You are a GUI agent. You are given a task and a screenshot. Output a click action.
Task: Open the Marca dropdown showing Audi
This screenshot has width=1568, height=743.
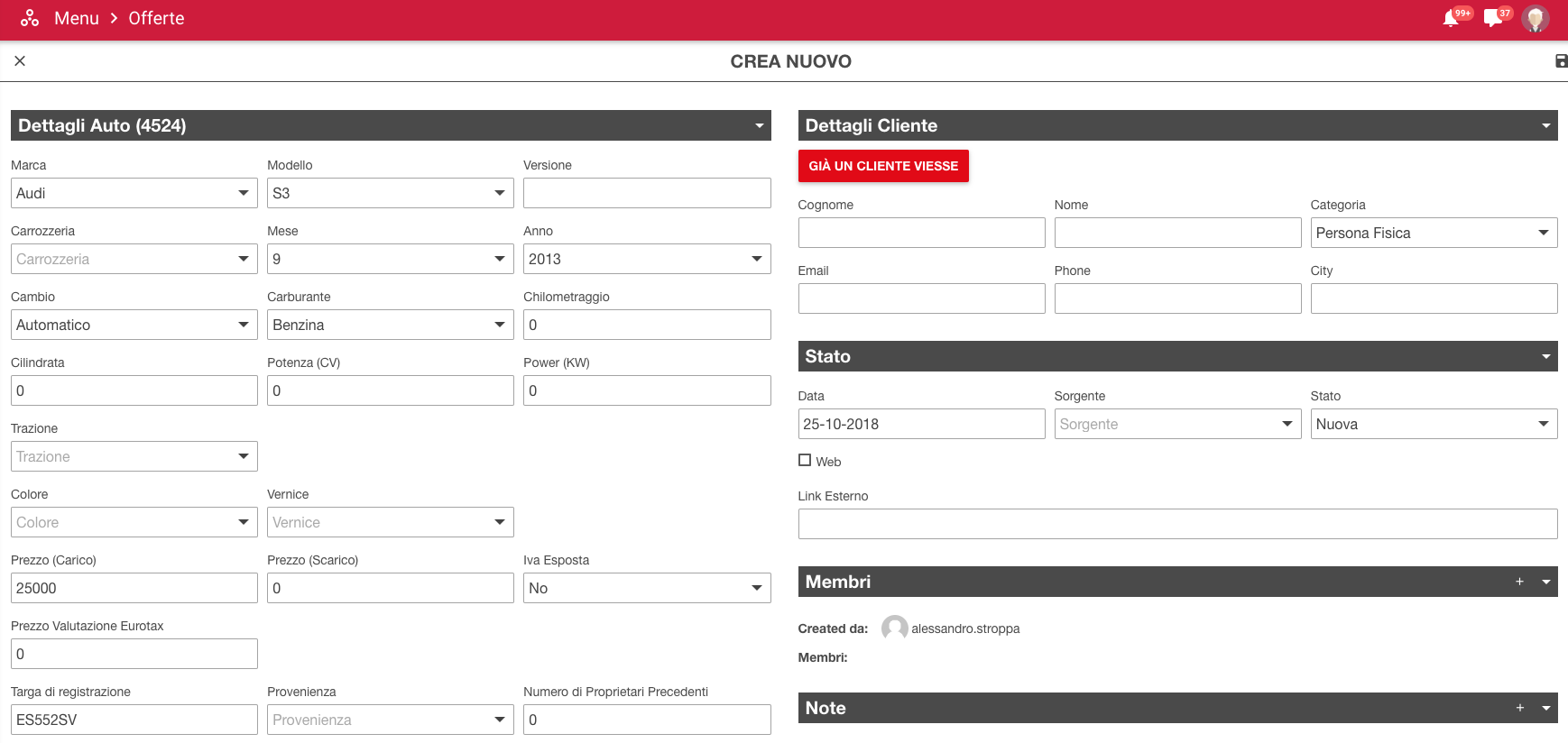[x=134, y=193]
